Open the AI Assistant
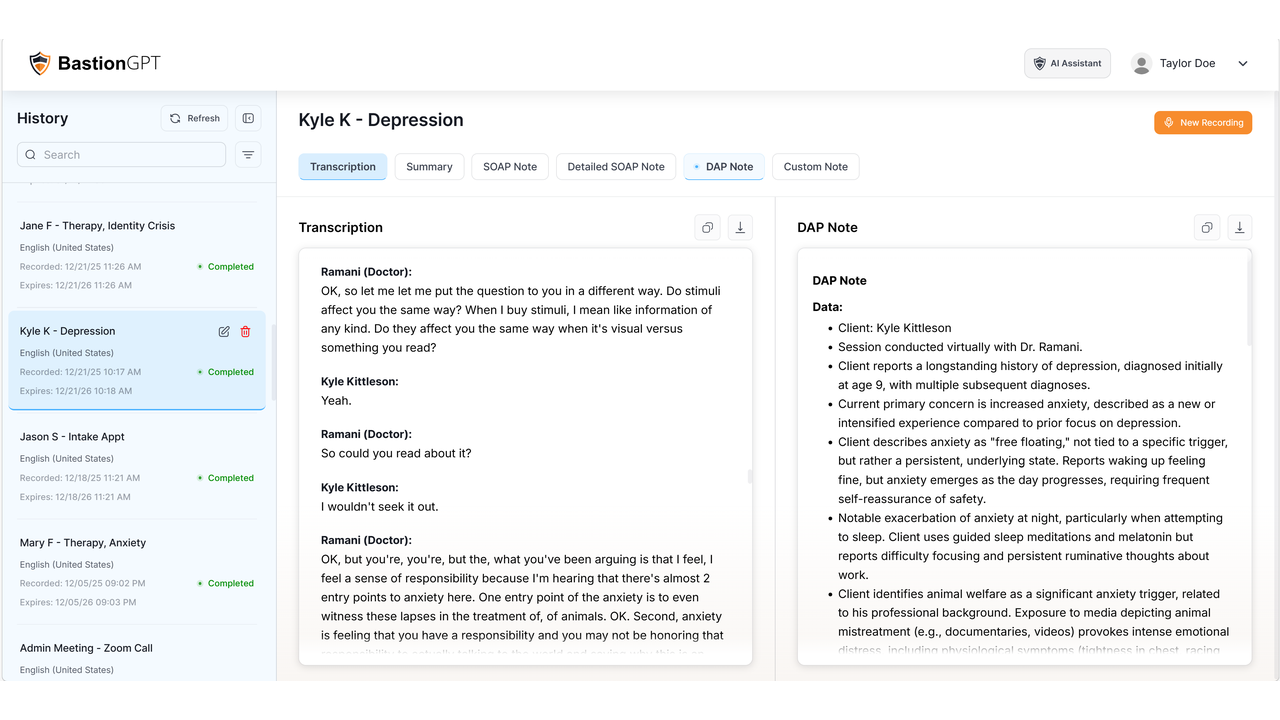The image size is (1280, 720). click(x=1067, y=63)
